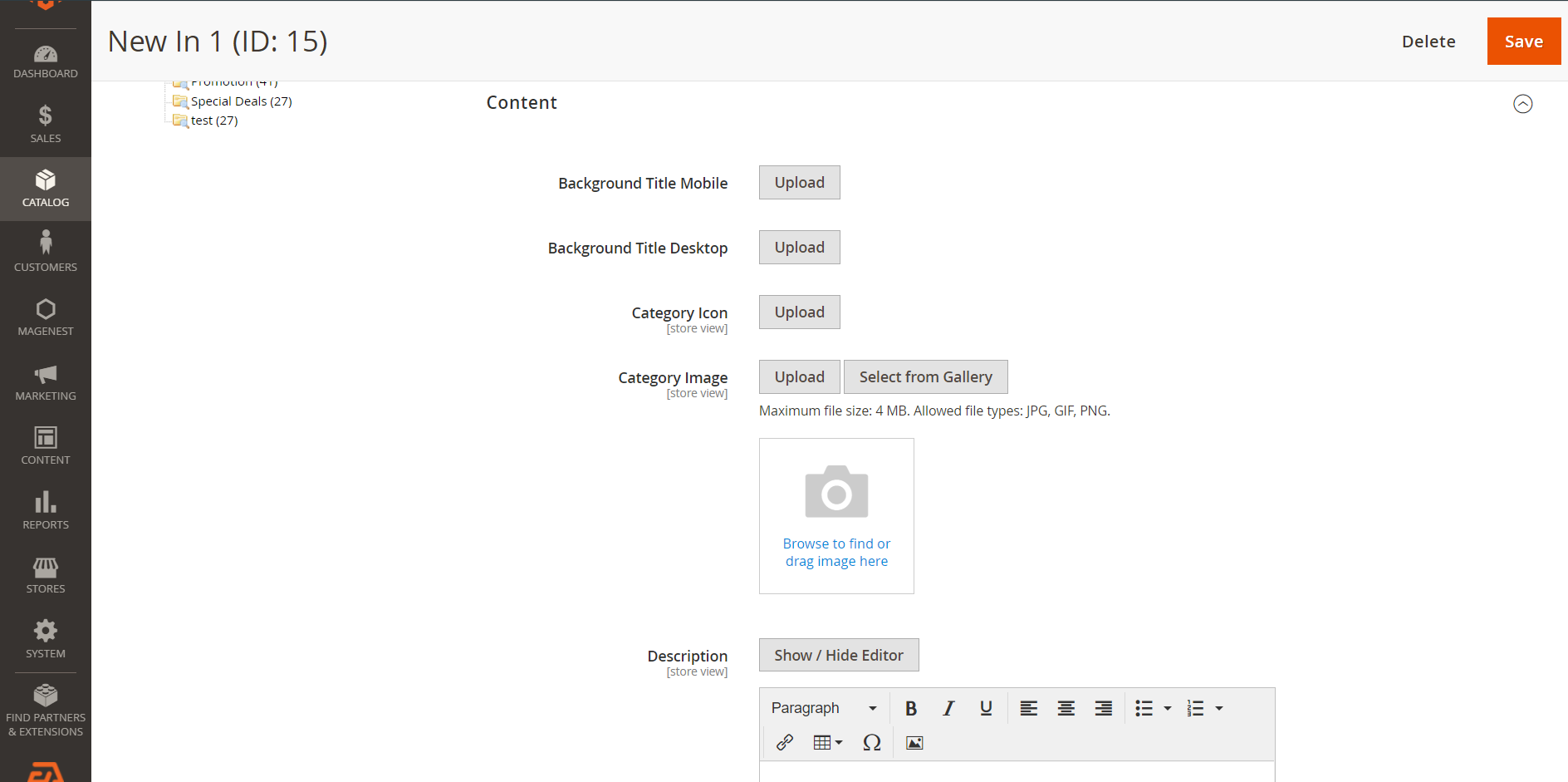
Task: Open the System menu
Action: click(46, 640)
